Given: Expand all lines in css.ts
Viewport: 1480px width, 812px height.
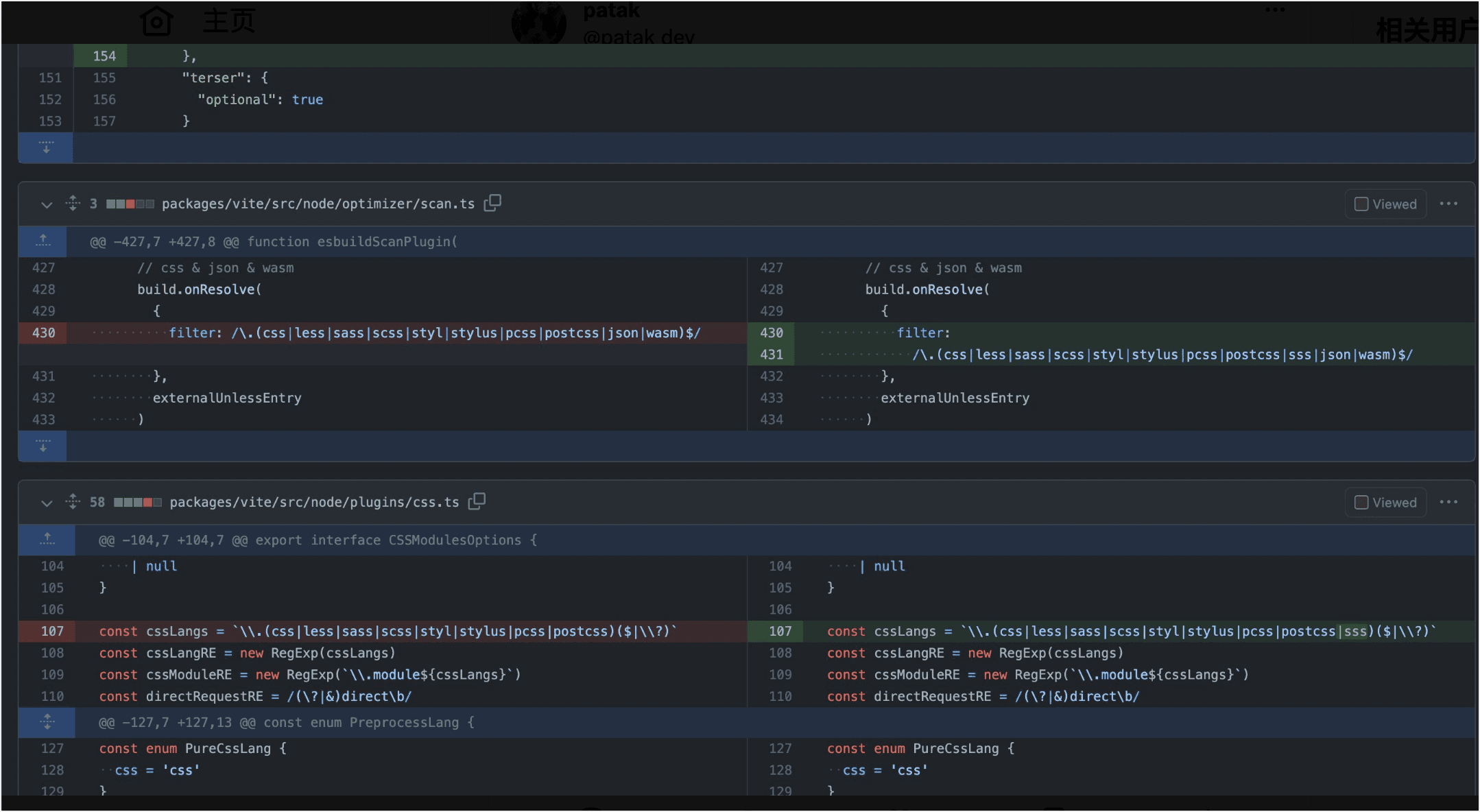Looking at the screenshot, I should coord(73,501).
